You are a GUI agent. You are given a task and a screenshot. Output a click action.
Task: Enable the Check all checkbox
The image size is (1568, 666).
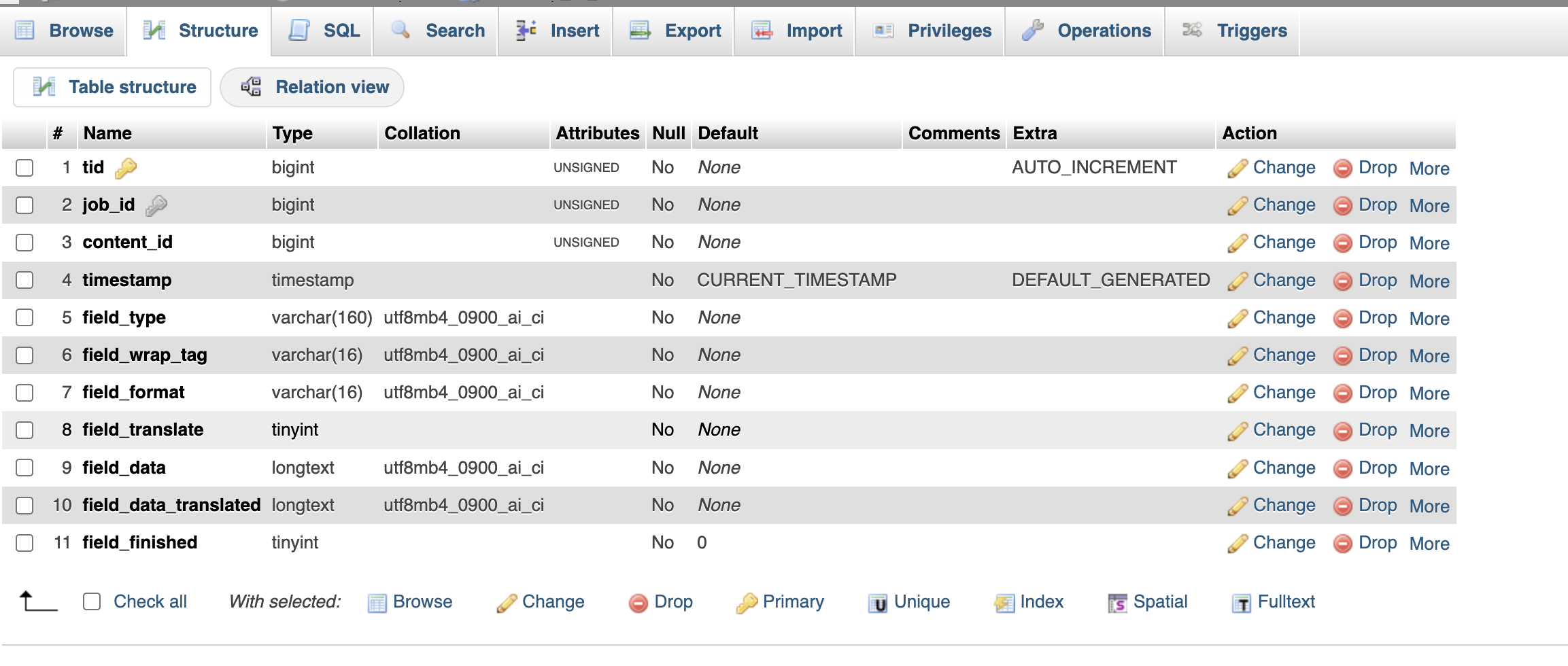pyautogui.click(x=92, y=601)
